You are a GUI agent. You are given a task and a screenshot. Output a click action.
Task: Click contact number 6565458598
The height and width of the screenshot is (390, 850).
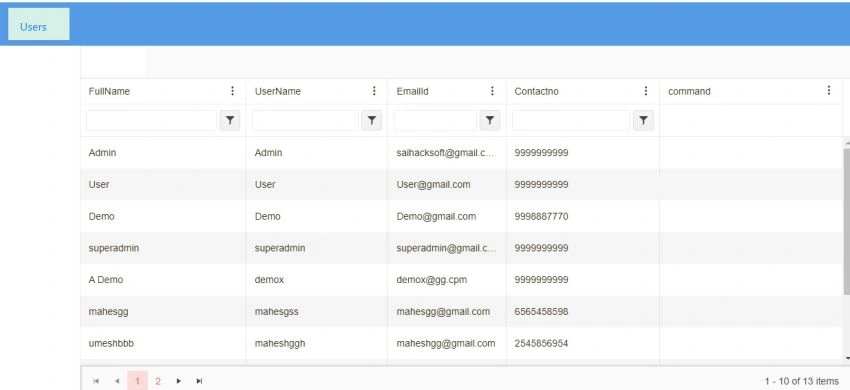[541, 311]
